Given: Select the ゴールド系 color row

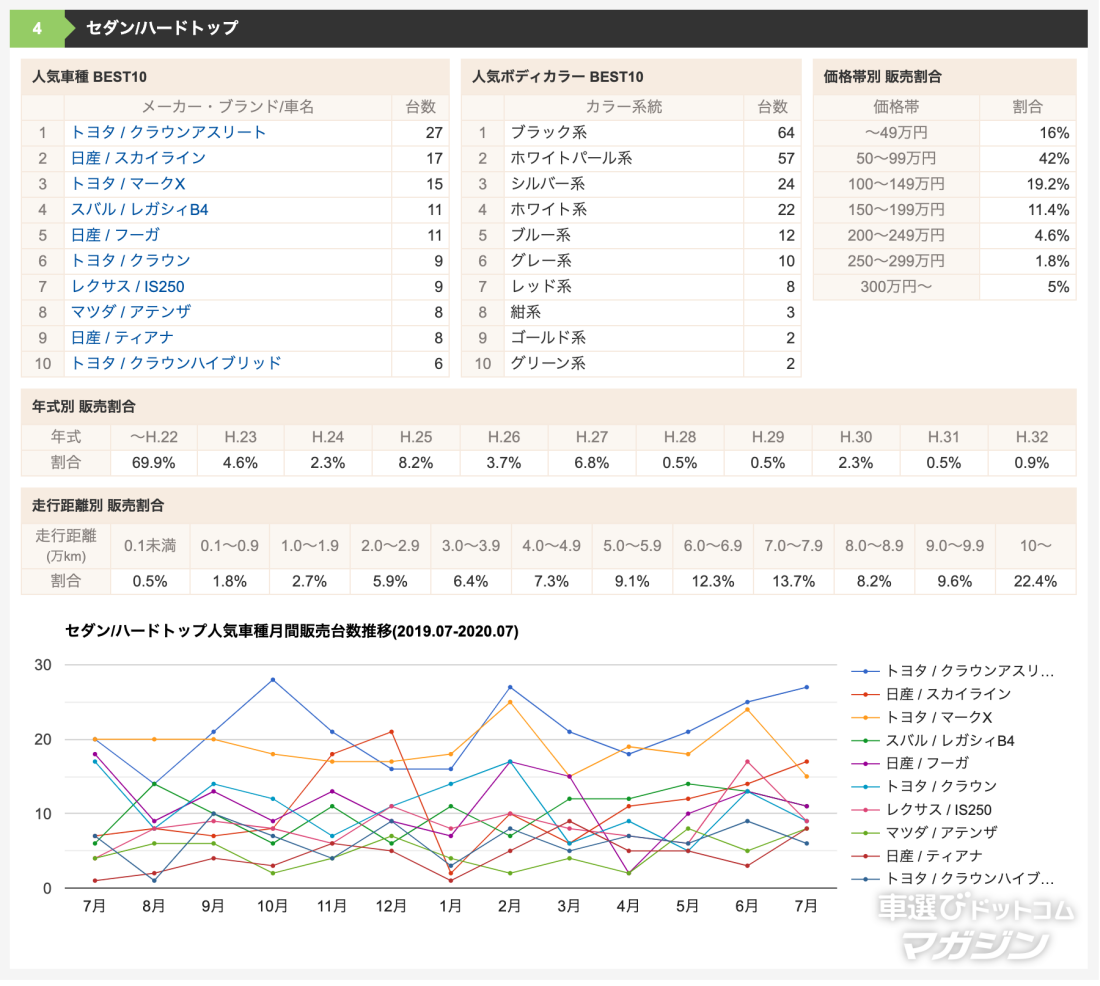Looking at the screenshot, I should (x=631, y=338).
